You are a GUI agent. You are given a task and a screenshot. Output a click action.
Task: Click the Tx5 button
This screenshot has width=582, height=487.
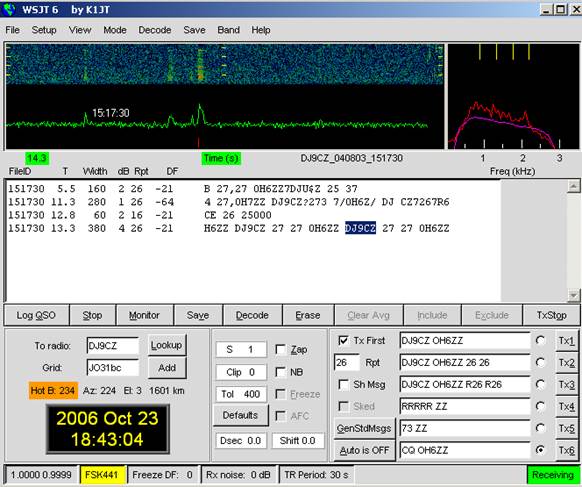pos(566,428)
